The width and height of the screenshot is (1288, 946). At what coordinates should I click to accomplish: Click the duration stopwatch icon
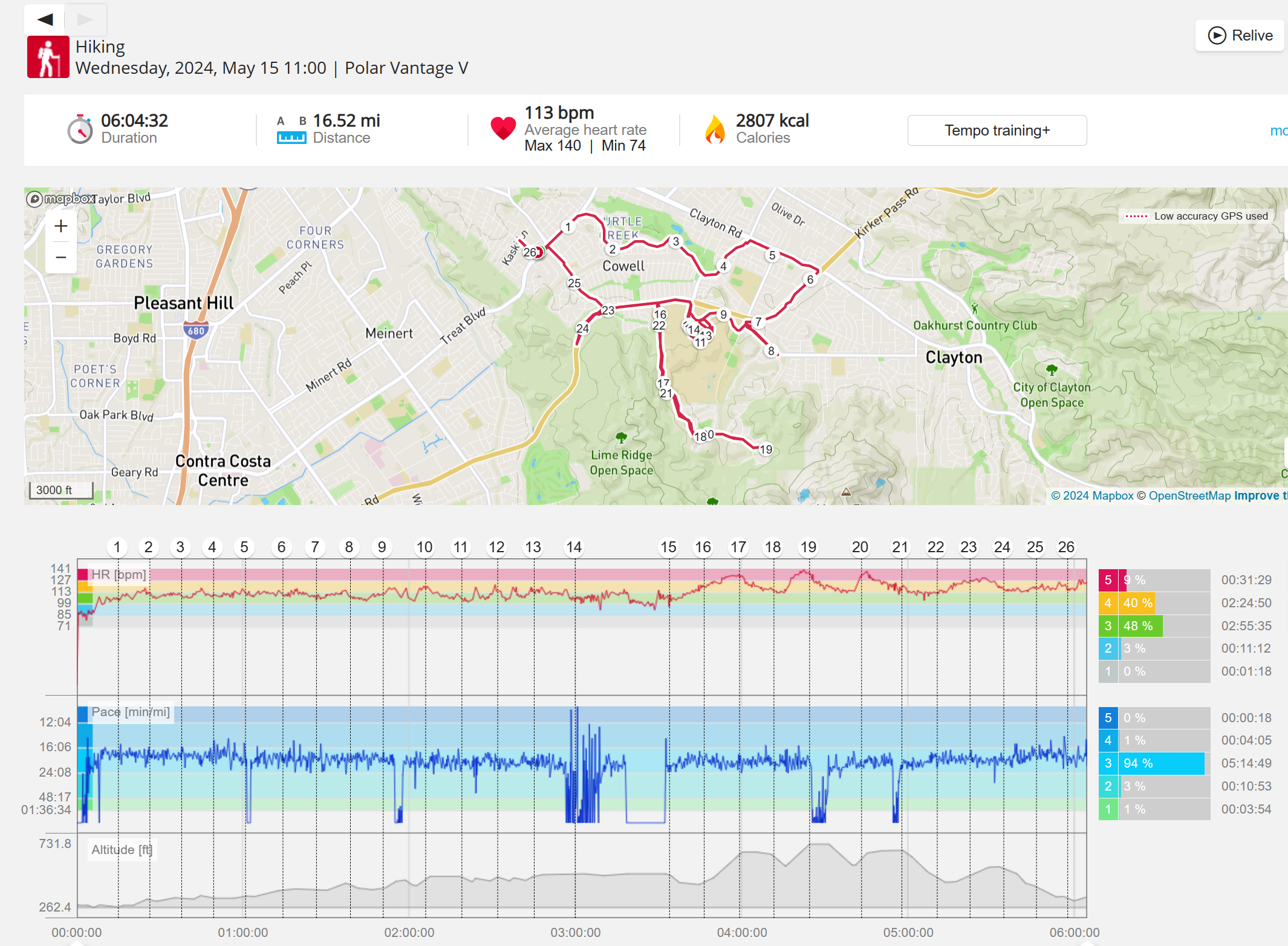[80, 129]
